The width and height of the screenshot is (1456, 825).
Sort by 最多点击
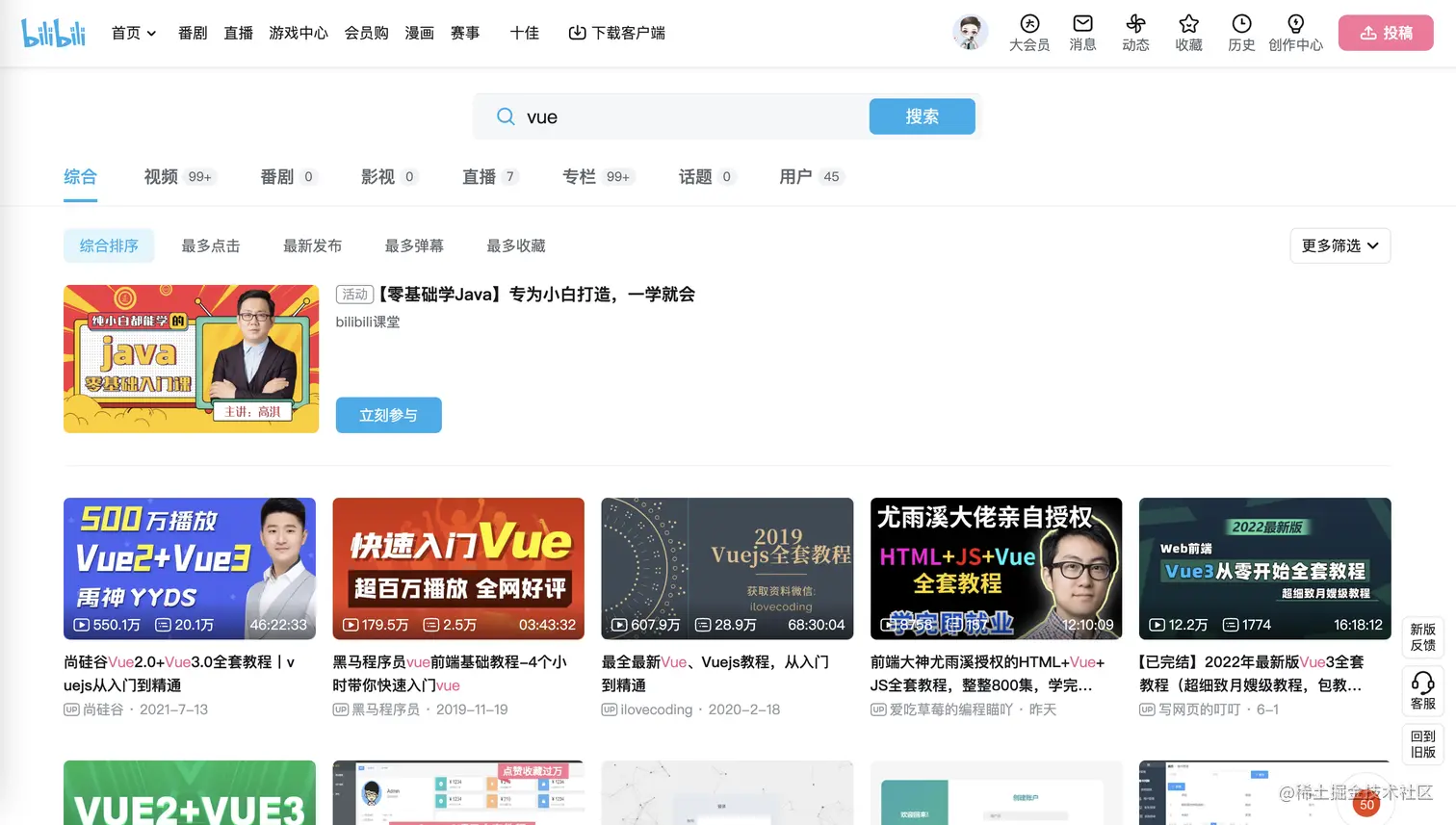[211, 245]
